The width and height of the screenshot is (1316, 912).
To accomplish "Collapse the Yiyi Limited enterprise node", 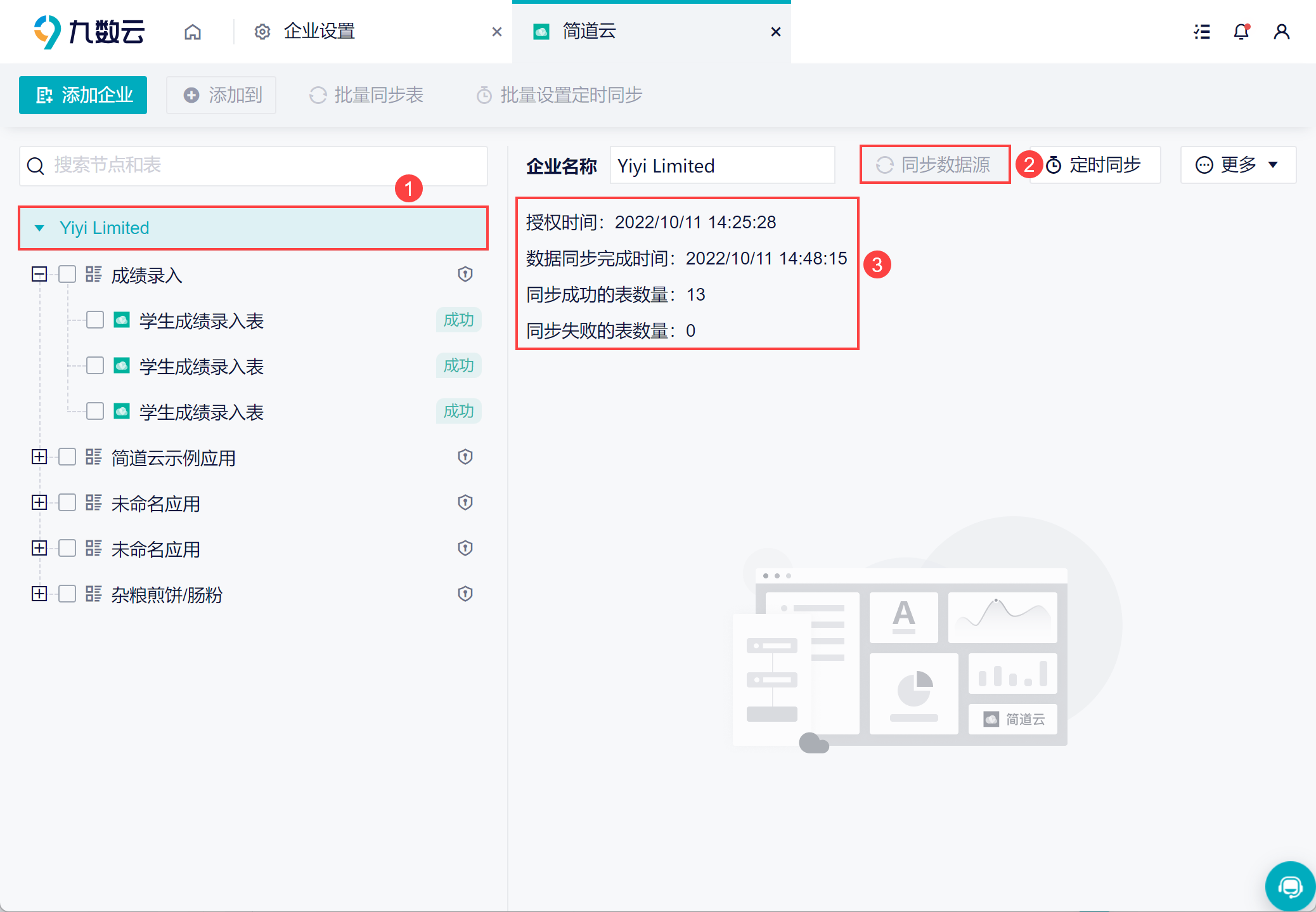I will (39, 228).
